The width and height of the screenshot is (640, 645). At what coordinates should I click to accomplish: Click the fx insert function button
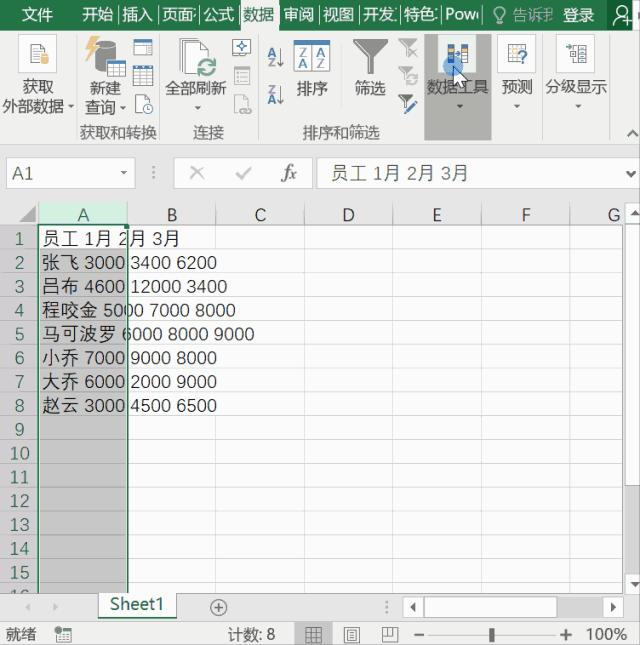click(289, 173)
